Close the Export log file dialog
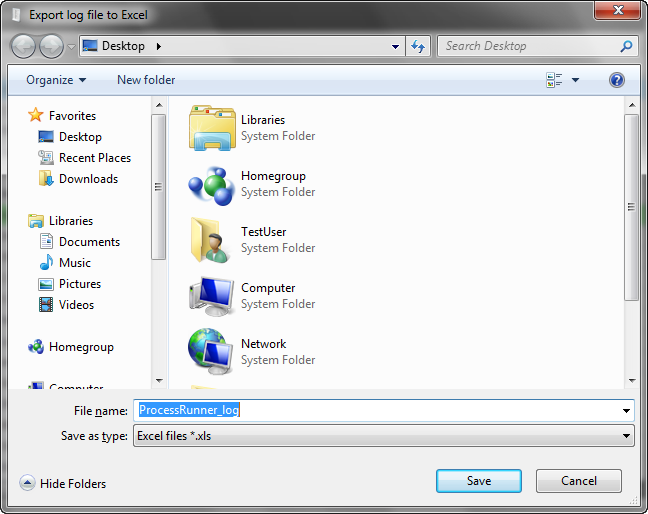Image resolution: width=648 pixels, height=514 pixels. coord(618,10)
